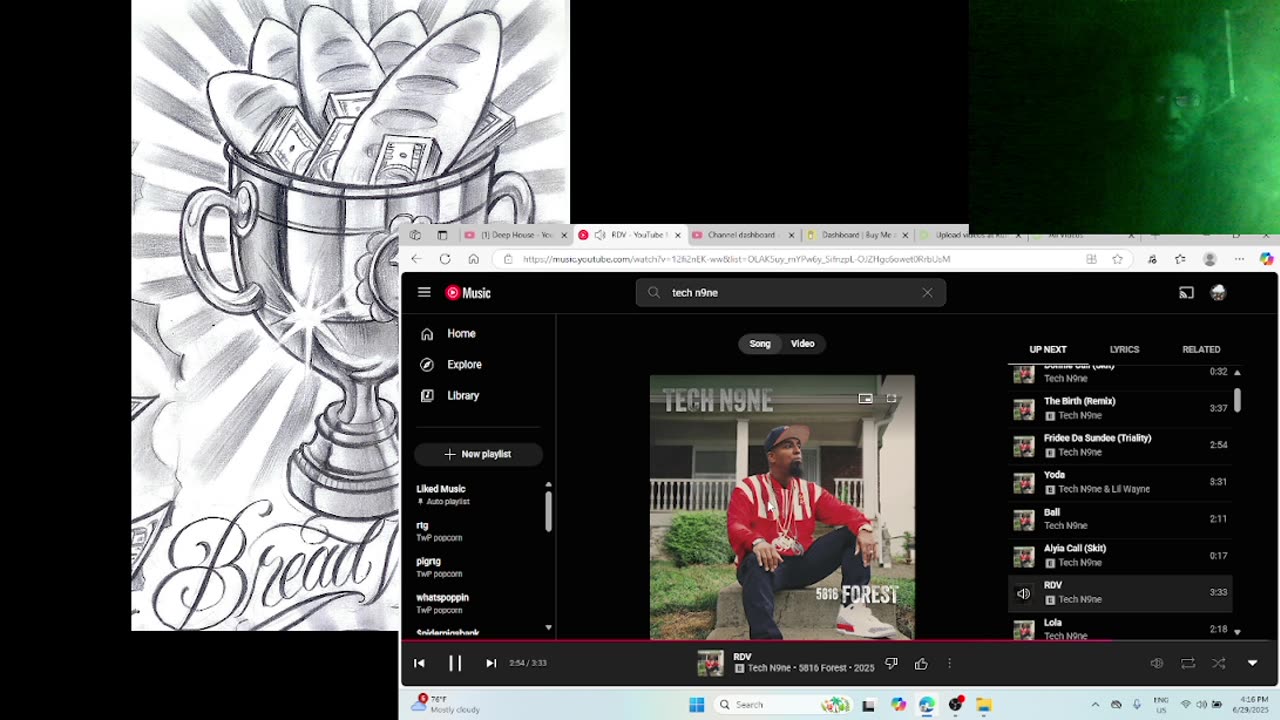Click the taskbar Search box
Viewport: 1280px width, 720px height.
click(x=784, y=705)
